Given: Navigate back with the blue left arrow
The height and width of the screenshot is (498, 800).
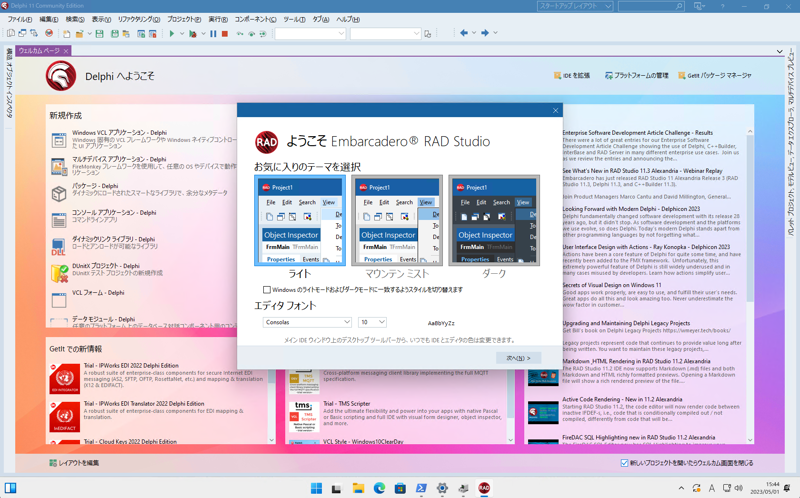Looking at the screenshot, I should (x=463, y=33).
